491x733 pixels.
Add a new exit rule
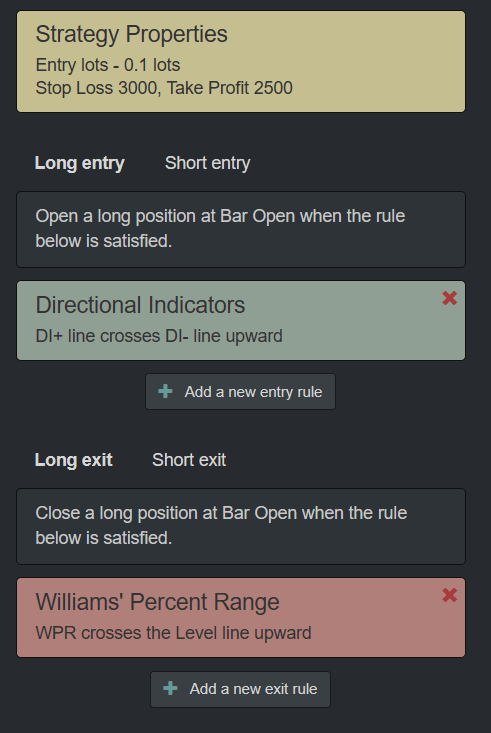[x=240, y=689]
